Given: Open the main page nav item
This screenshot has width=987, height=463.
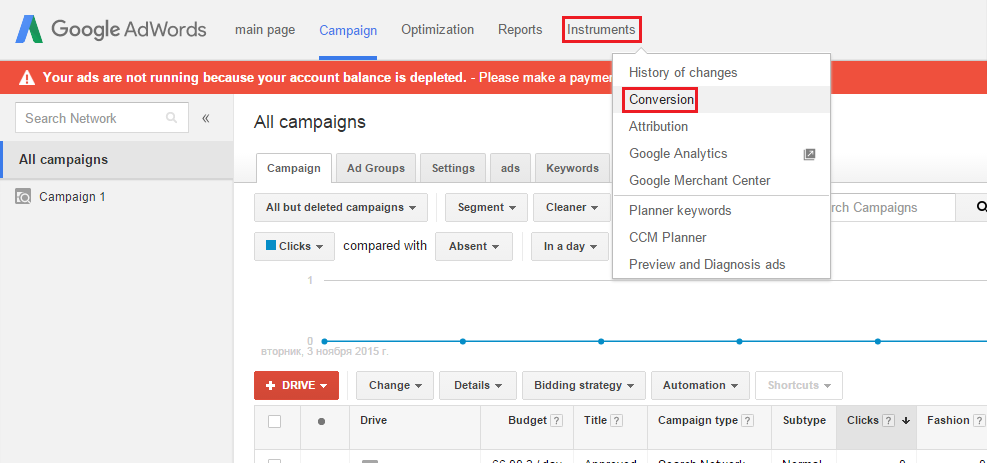Looking at the screenshot, I should [265, 30].
